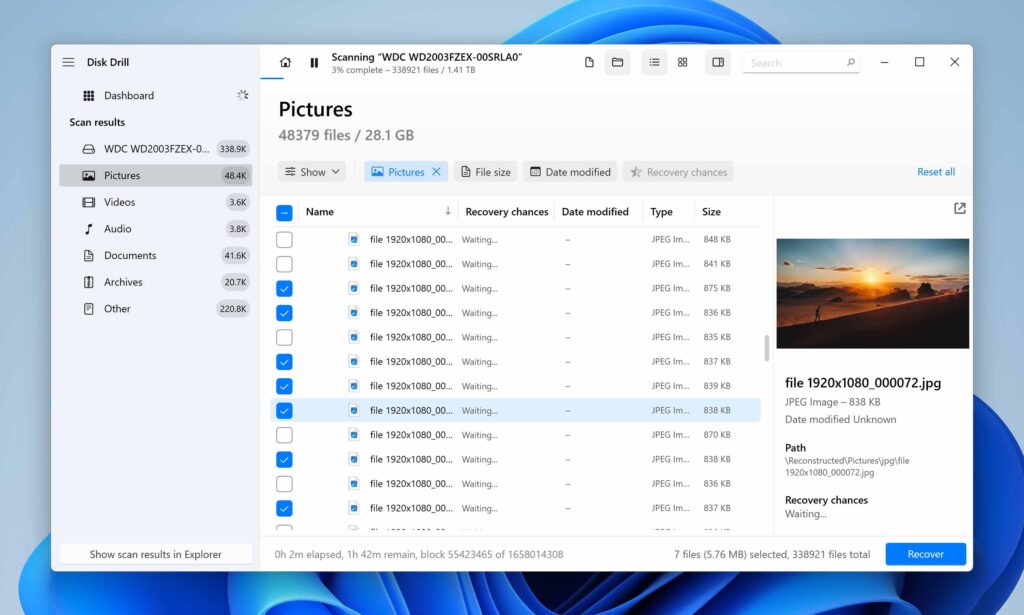
Task: Pause the ongoing disk scan
Action: click(x=314, y=61)
